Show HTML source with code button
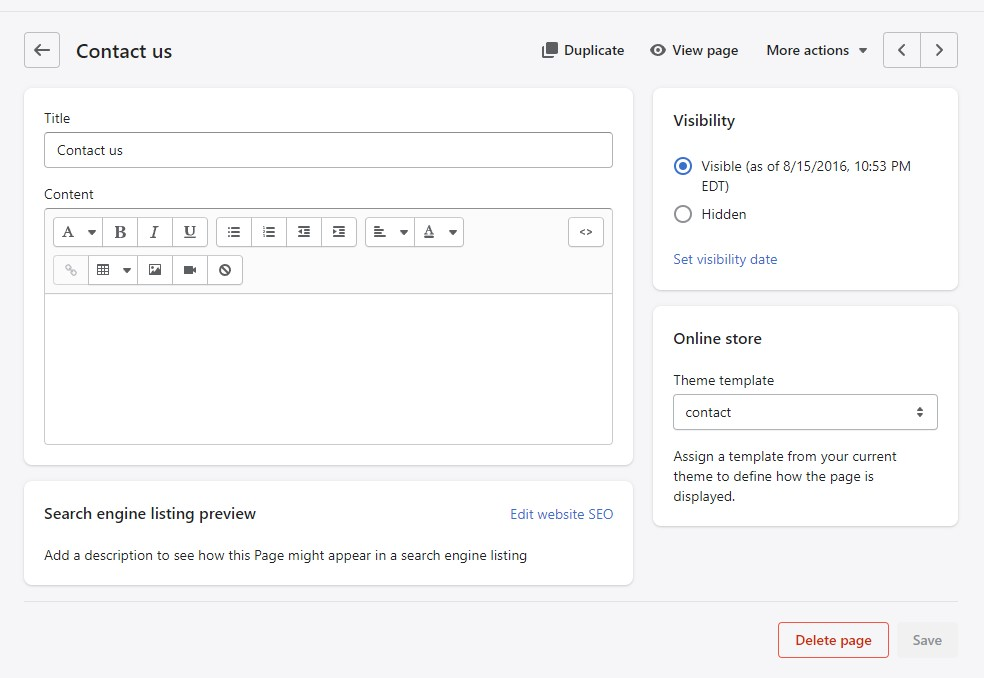Screen dimensions: 984x678 pyautogui.click(x=586, y=232)
